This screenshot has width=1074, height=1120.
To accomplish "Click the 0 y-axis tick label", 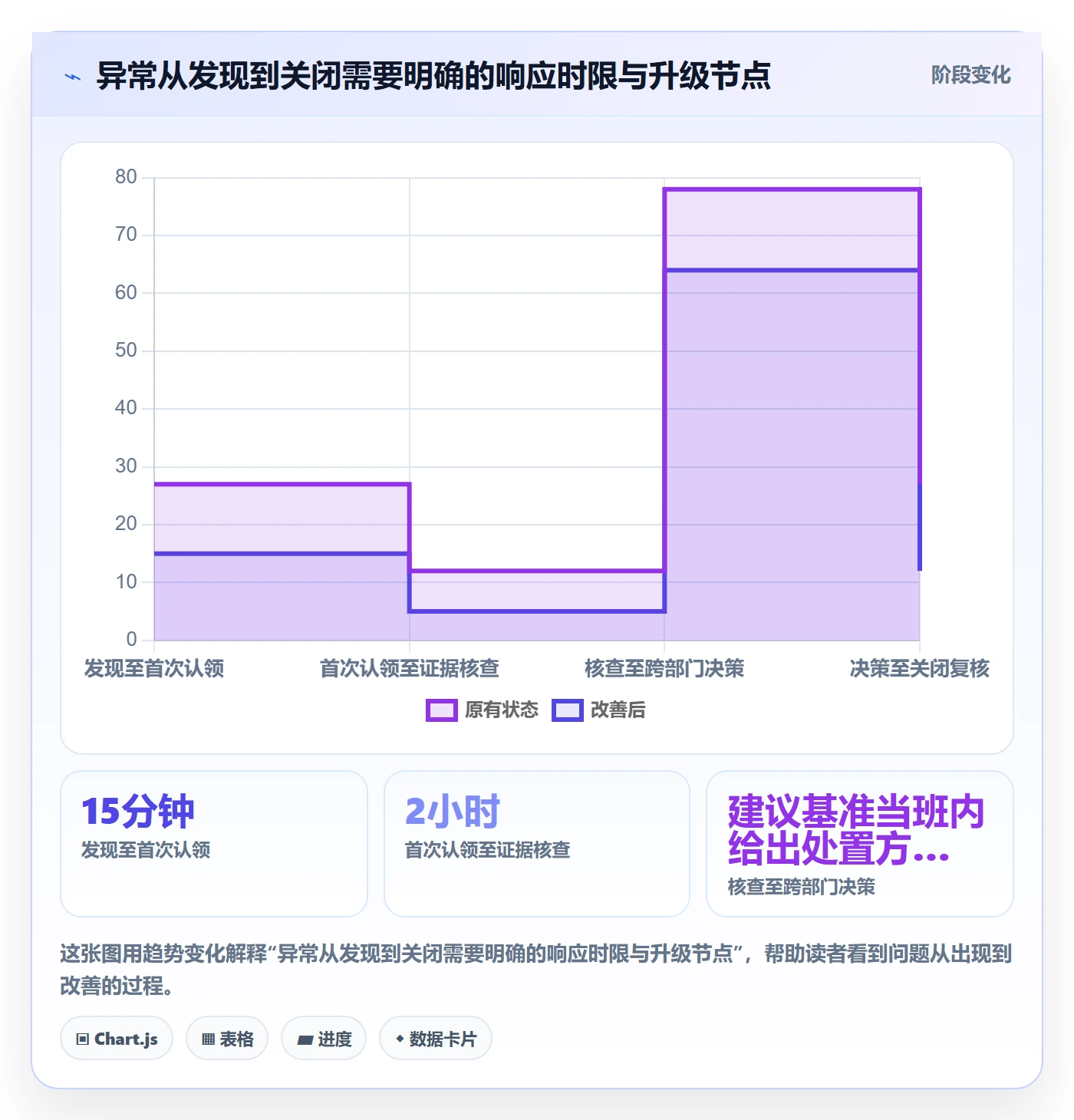I will 131,640.
